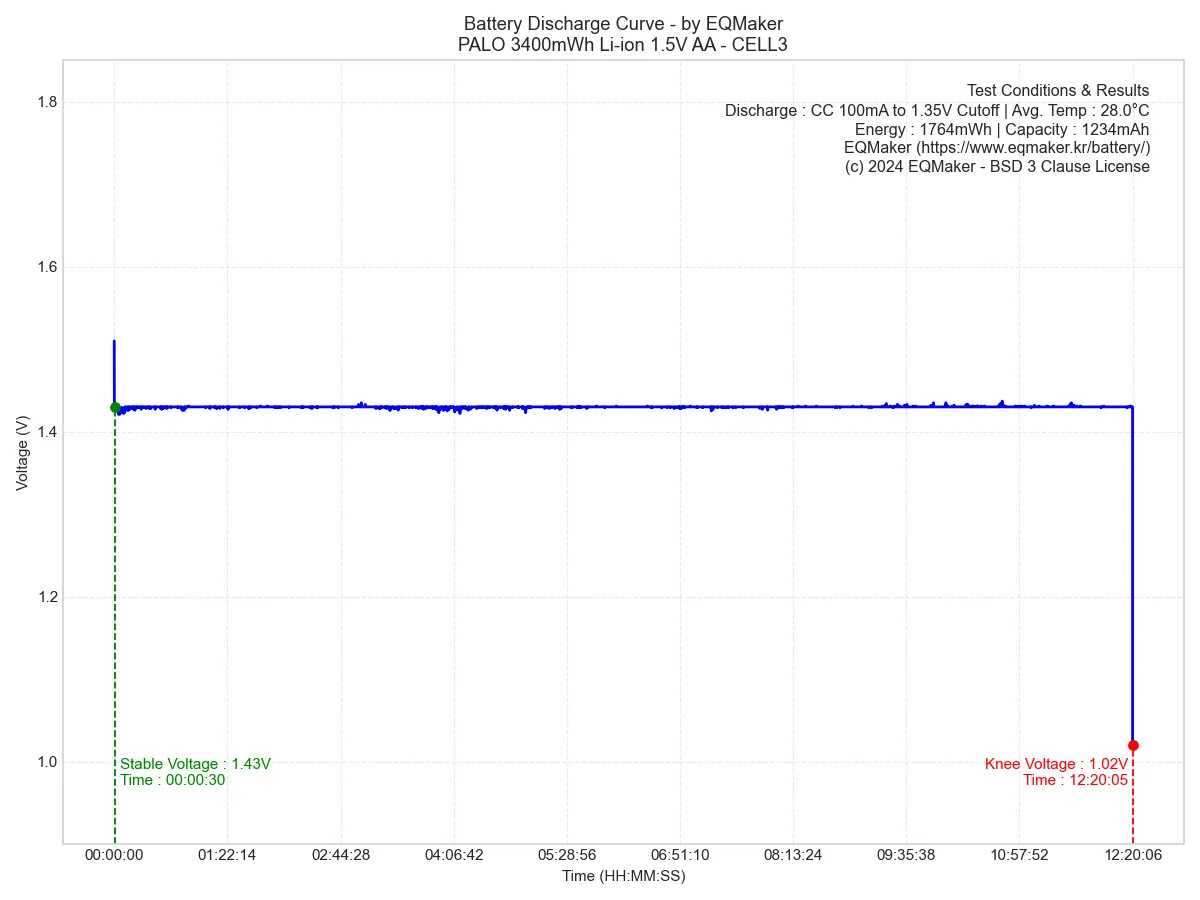
Task: Click the red Knee Voltage marker dot
Action: [x=1133, y=745]
